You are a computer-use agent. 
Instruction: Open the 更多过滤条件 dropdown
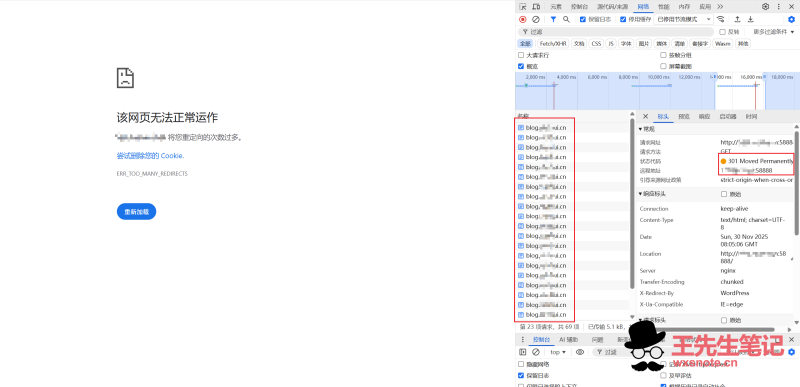pos(774,32)
